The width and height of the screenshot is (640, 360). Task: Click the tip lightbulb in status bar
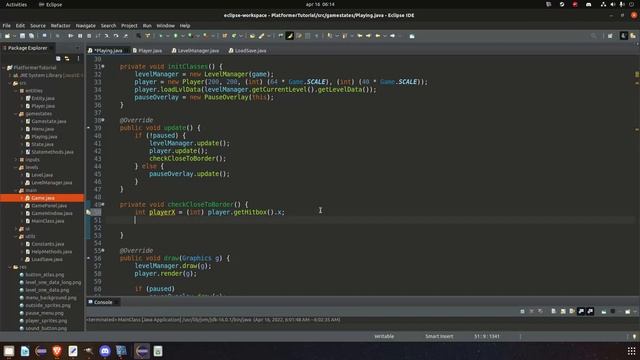634,336
